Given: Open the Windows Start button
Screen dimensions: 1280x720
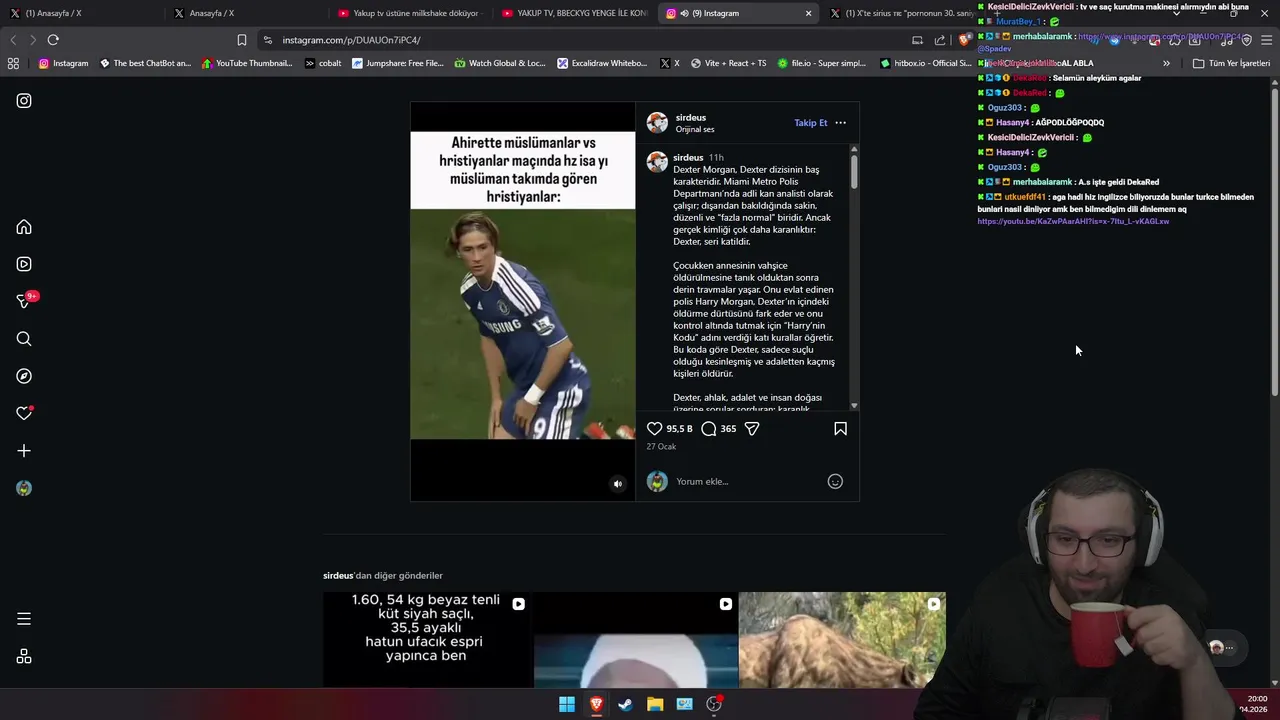Looking at the screenshot, I should (567, 704).
